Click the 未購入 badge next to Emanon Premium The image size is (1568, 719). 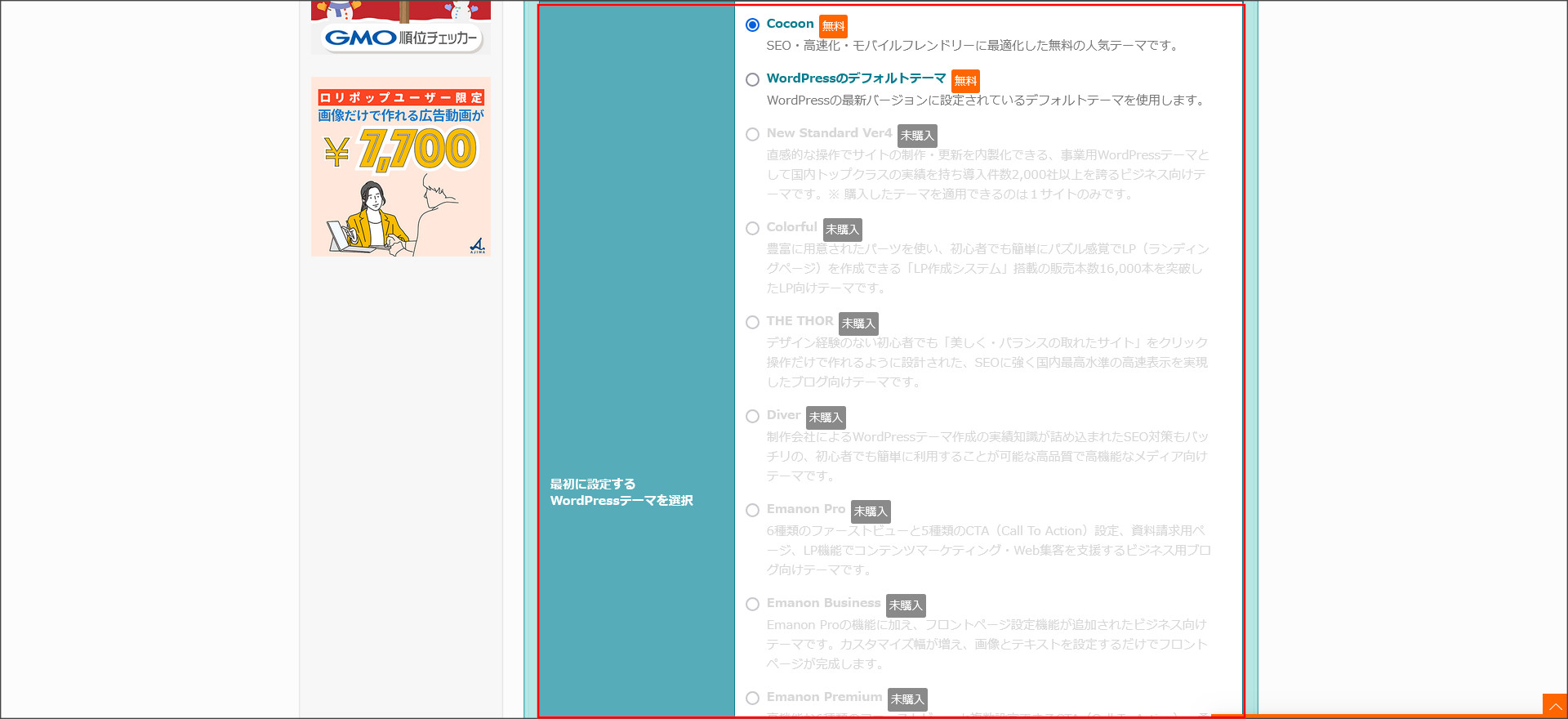(x=907, y=699)
